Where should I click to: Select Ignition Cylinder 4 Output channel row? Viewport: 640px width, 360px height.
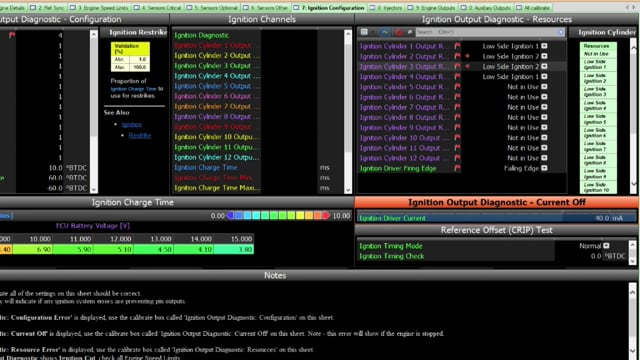pos(217,76)
